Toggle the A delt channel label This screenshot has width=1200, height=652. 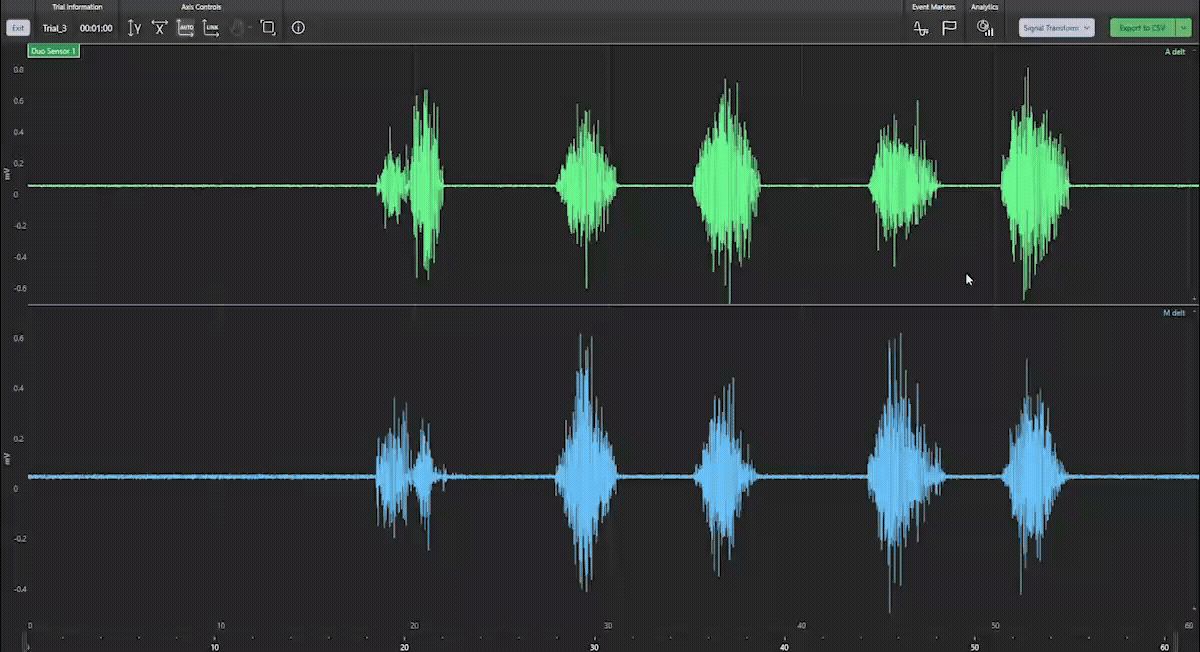click(x=1174, y=51)
